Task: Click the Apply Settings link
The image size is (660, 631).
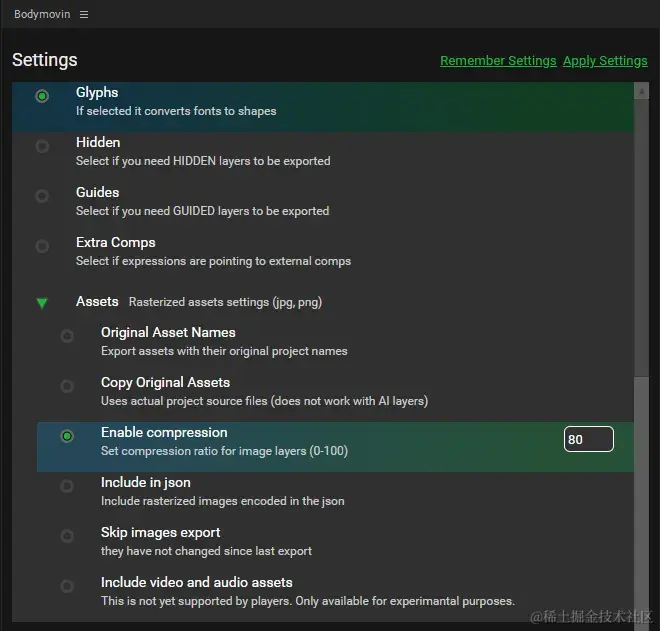Action: [x=605, y=61]
